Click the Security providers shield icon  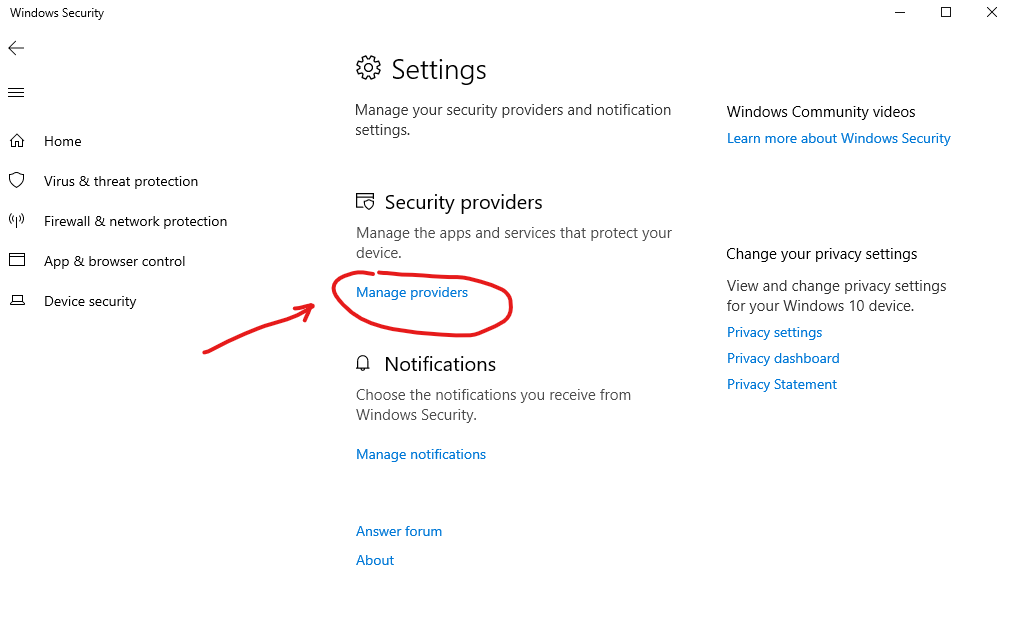coord(364,201)
